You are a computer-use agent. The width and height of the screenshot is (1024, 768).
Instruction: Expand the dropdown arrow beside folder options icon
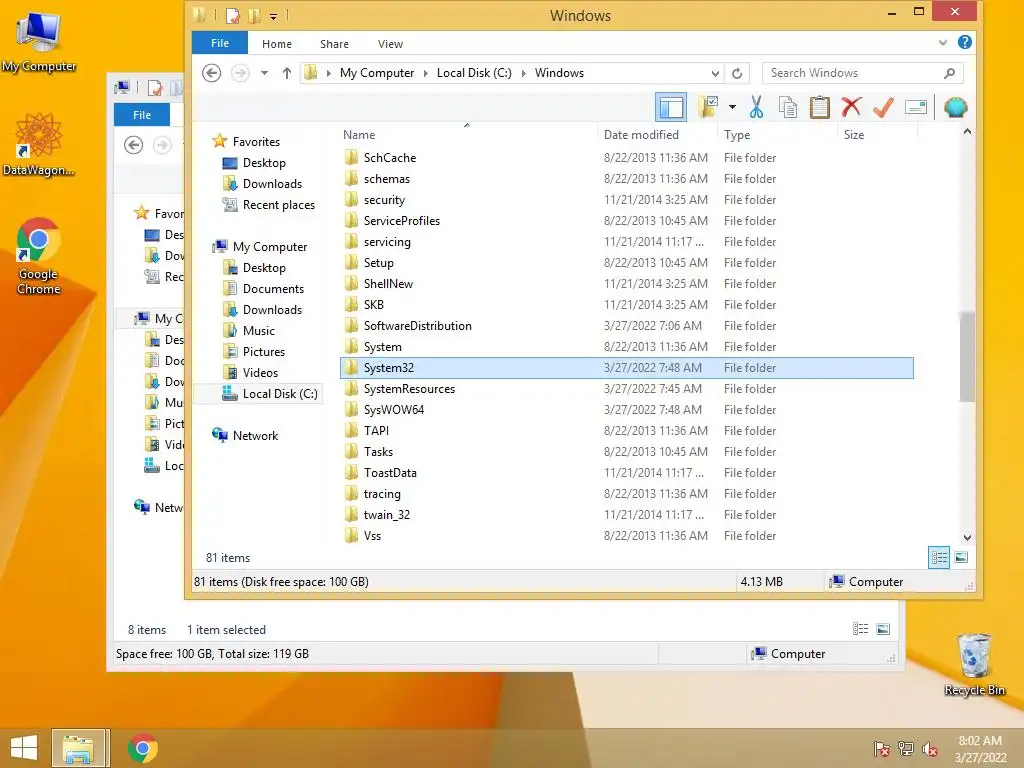click(732, 107)
